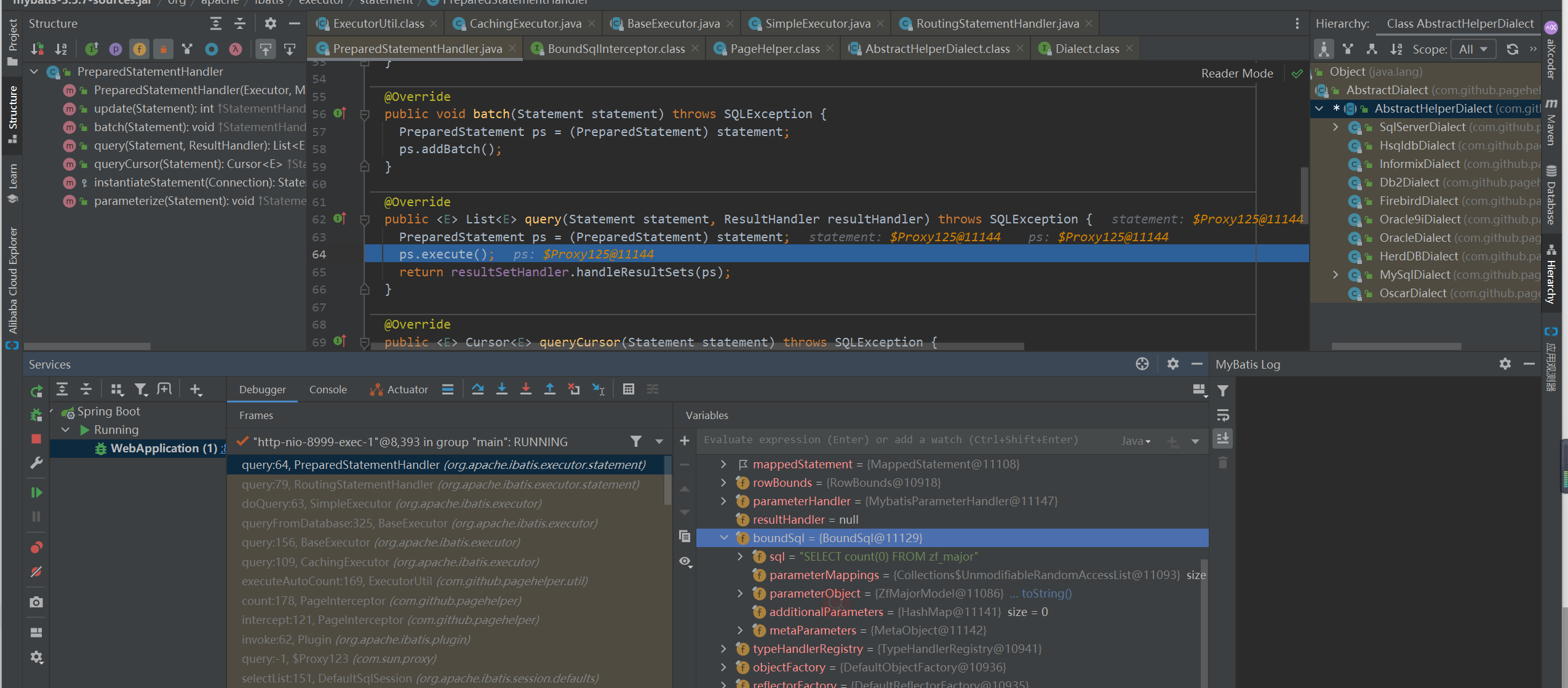Click the Step Out upward arrow icon
The image size is (1568, 688).
[550, 389]
